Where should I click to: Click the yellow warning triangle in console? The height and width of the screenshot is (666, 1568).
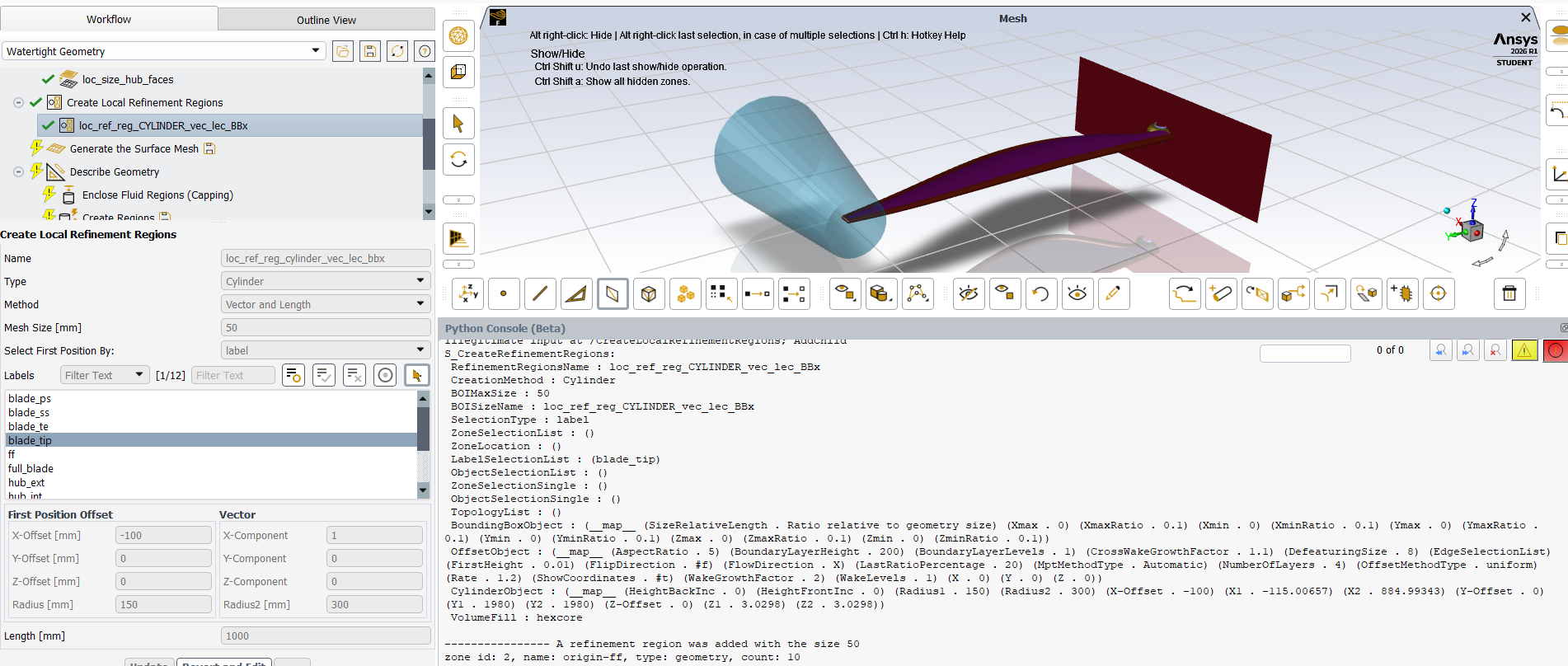tap(1524, 350)
